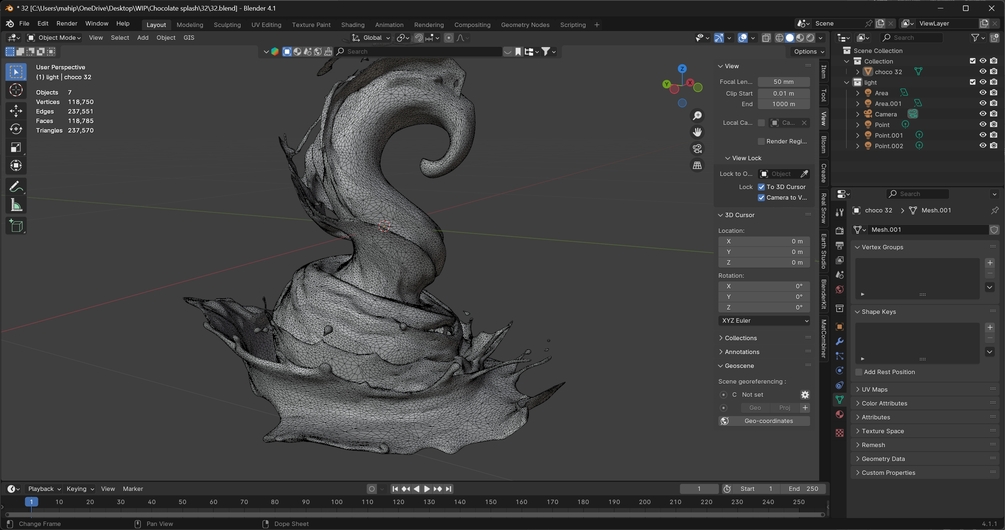Switch to orthographic/perspective grid gizmo
The image size is (1005, 530).
coord(697,166)
